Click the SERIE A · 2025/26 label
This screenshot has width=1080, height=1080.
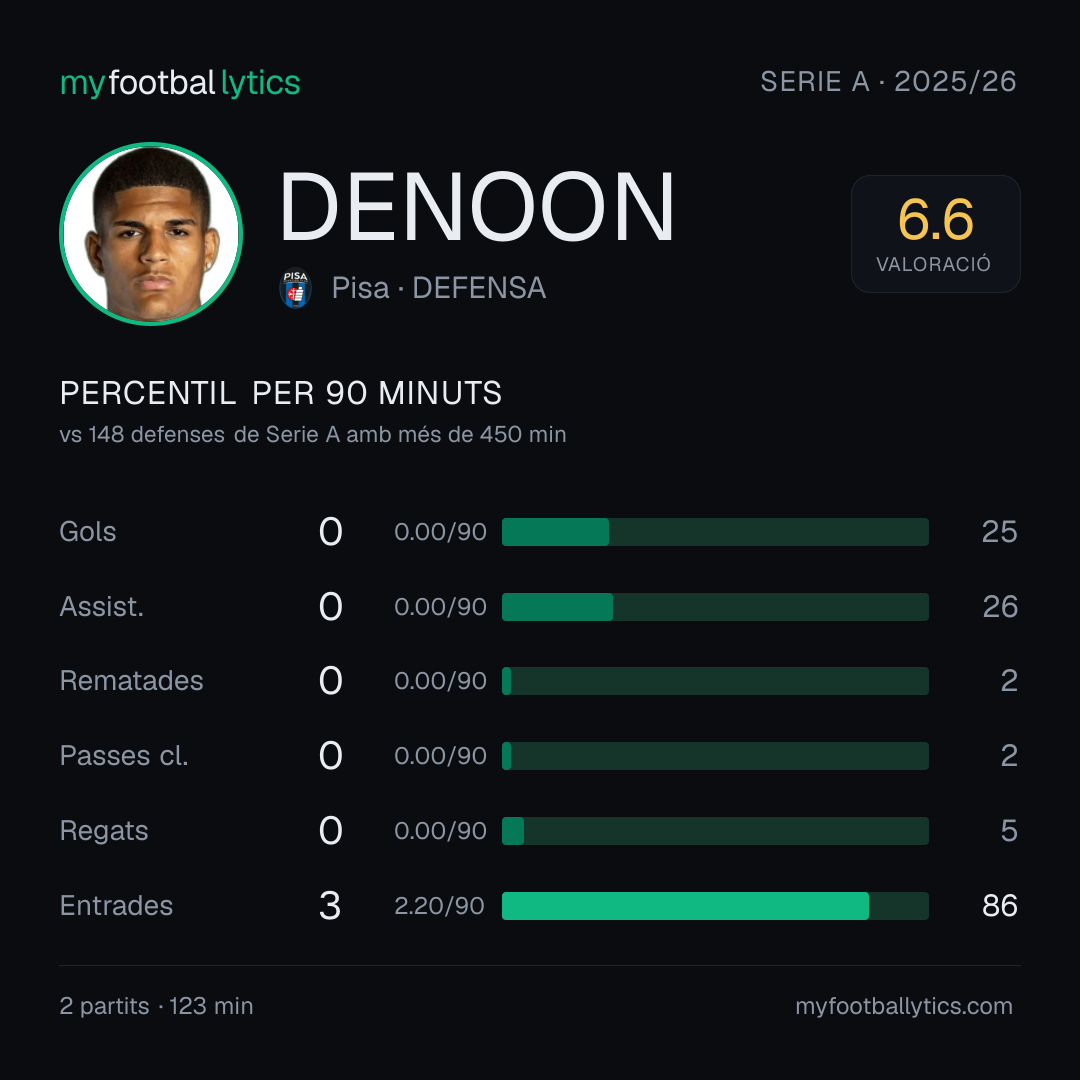coord(889,82)
